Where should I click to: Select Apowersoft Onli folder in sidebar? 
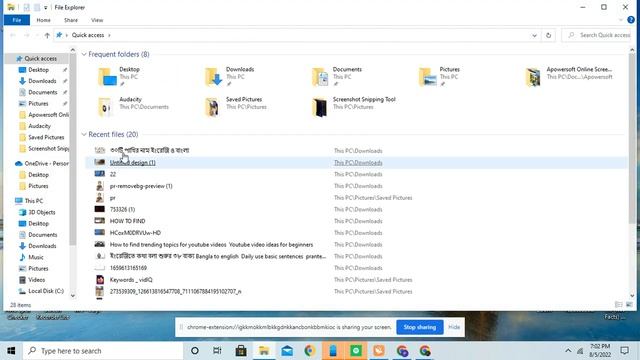(x=44, y=115)
